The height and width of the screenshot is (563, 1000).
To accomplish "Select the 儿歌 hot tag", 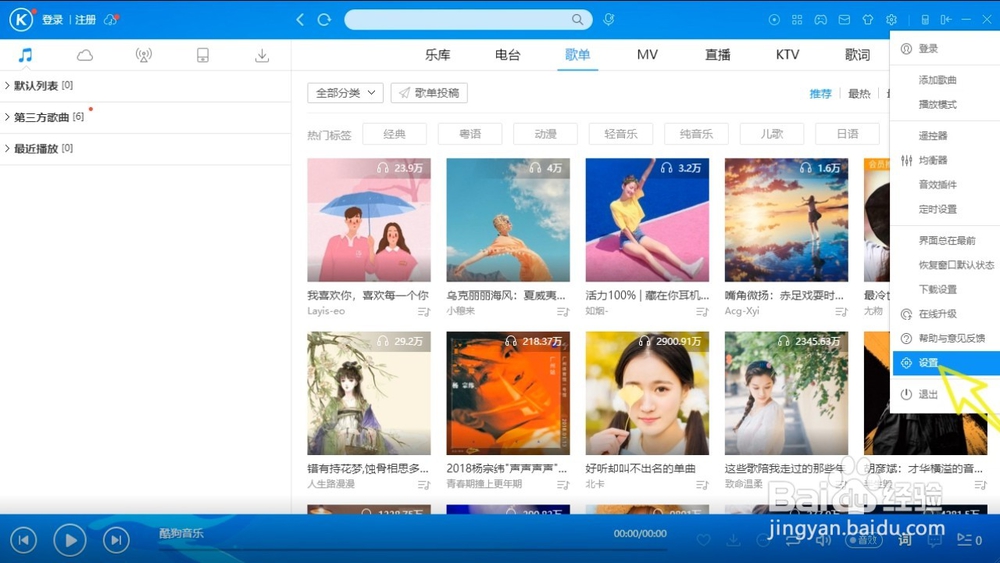I will pos(772,134).
